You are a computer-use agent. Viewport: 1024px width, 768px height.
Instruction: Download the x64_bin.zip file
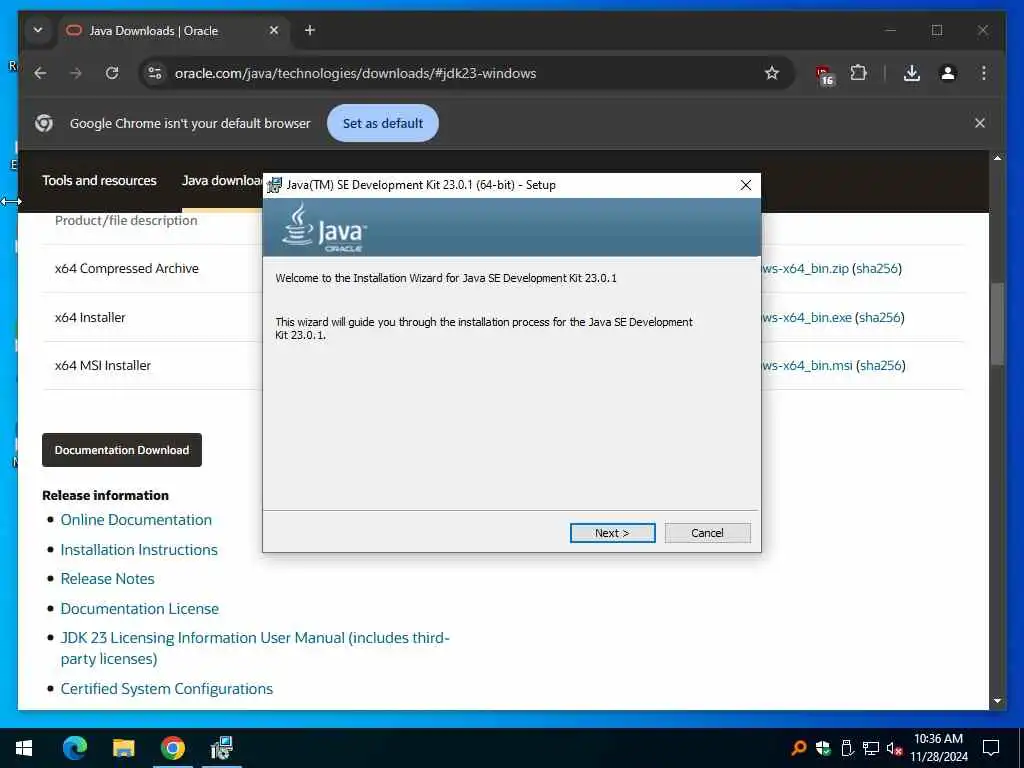[805, 268]
